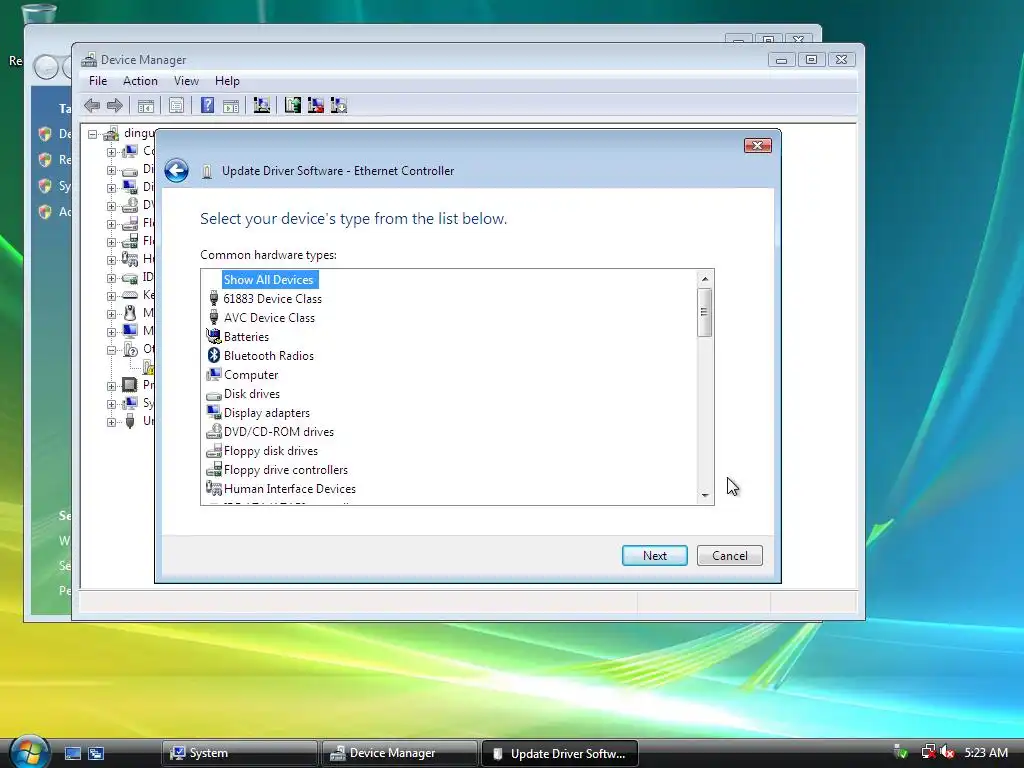Click the warning-flagged device under Other devices
The width and height of the screenshot is (1024, 768).
(149, 367)
